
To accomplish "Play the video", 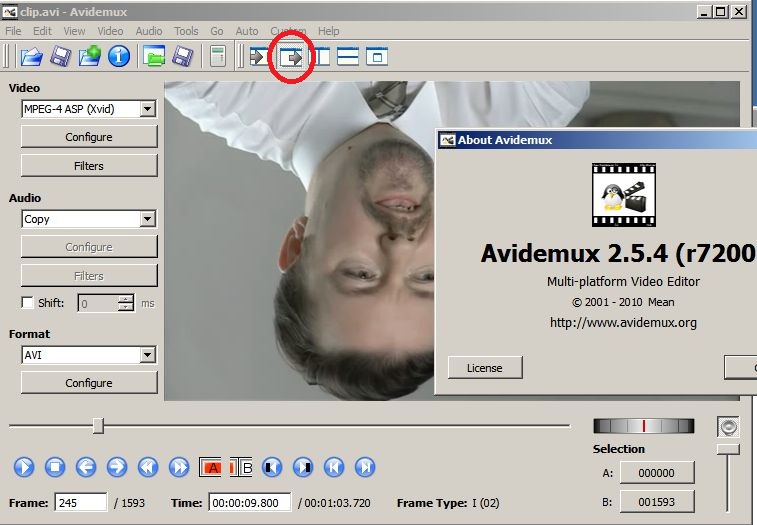I will [24, 467].
